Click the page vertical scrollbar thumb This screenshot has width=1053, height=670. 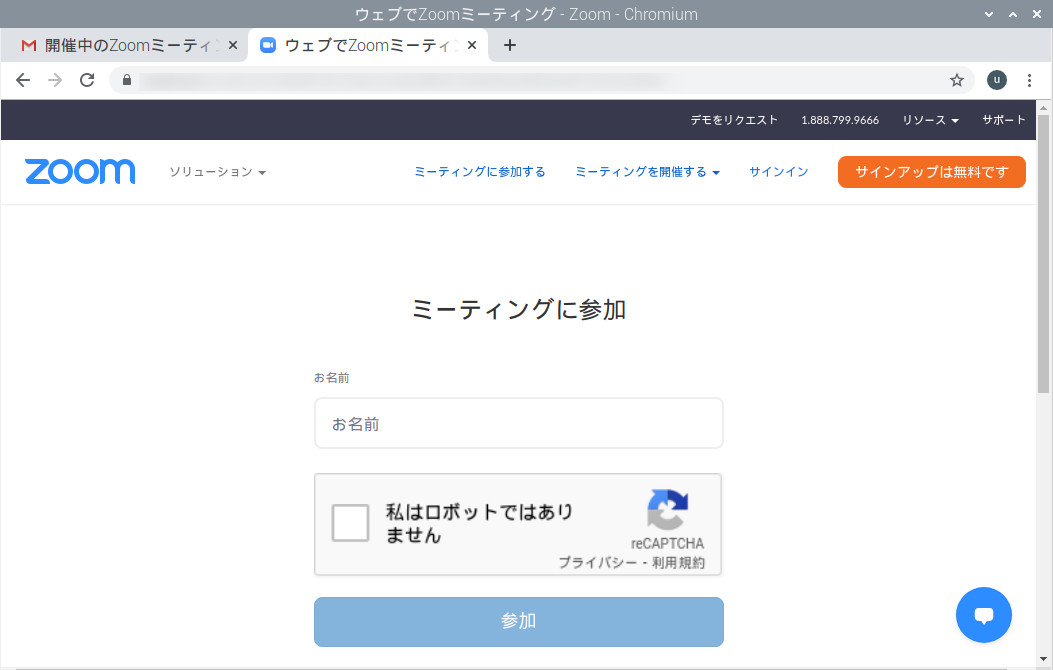[1043, 253]
